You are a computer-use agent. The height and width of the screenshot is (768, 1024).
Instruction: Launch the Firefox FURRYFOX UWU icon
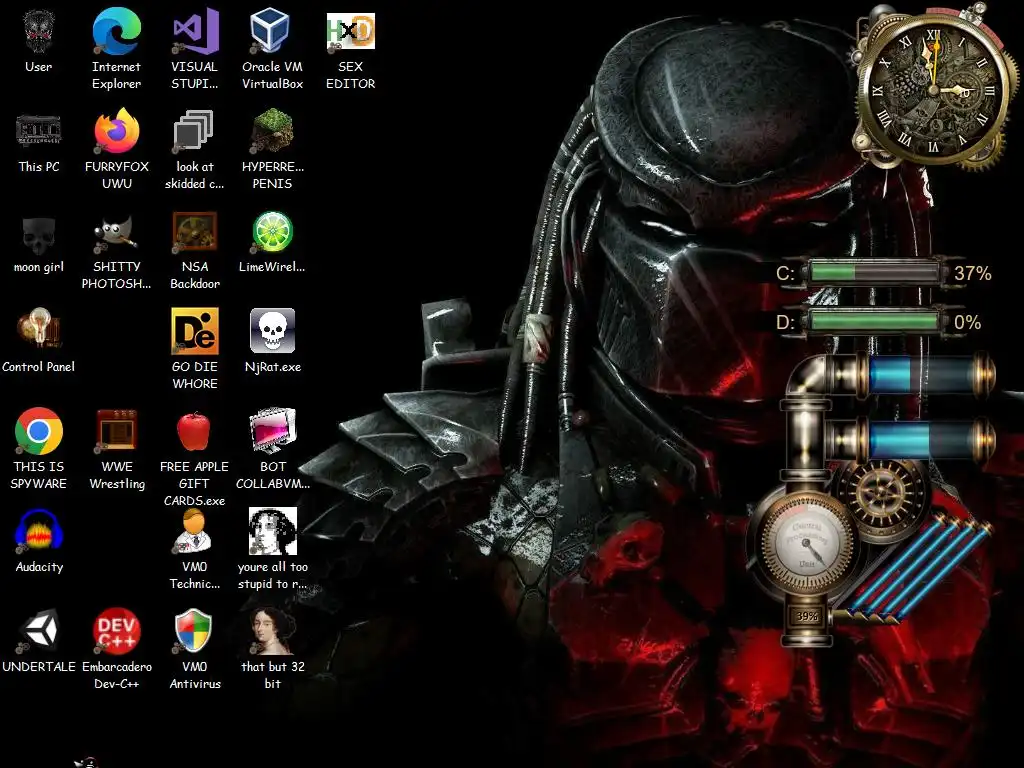tap(116, 131)
